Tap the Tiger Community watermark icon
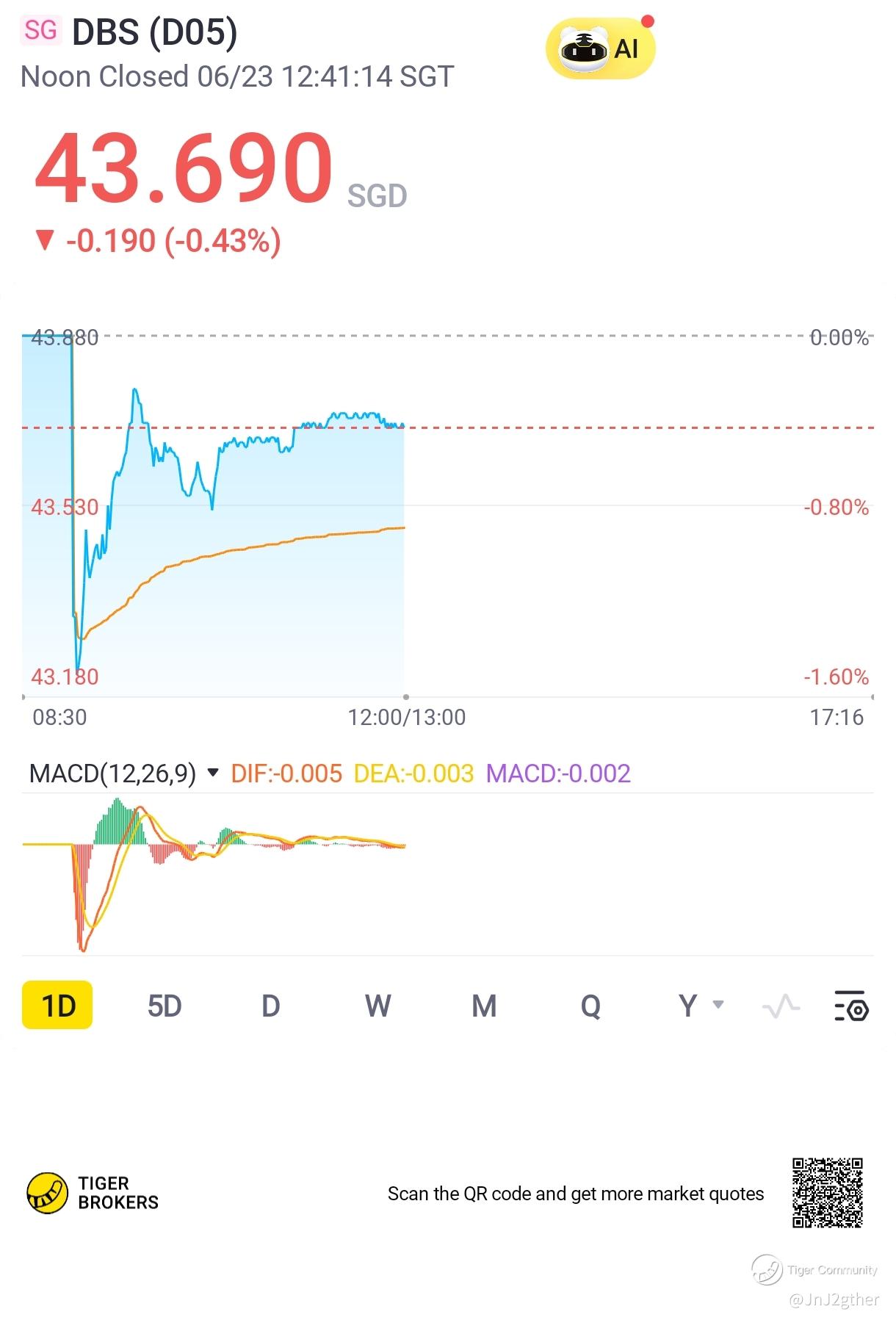Image resolution: width=896 pixels, height=1320 pixels. tap(767, 1269)
